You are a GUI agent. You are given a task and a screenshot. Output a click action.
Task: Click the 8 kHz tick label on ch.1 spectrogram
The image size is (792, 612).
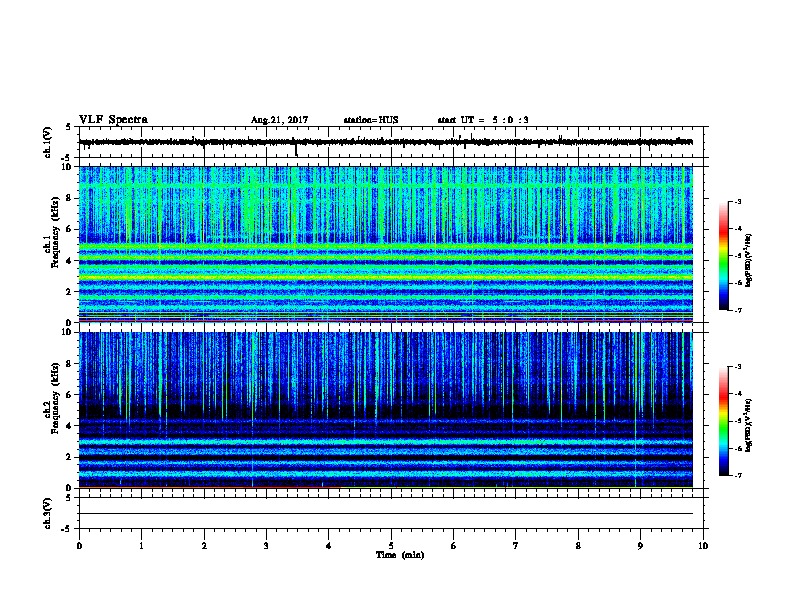(x=70, y=198)
